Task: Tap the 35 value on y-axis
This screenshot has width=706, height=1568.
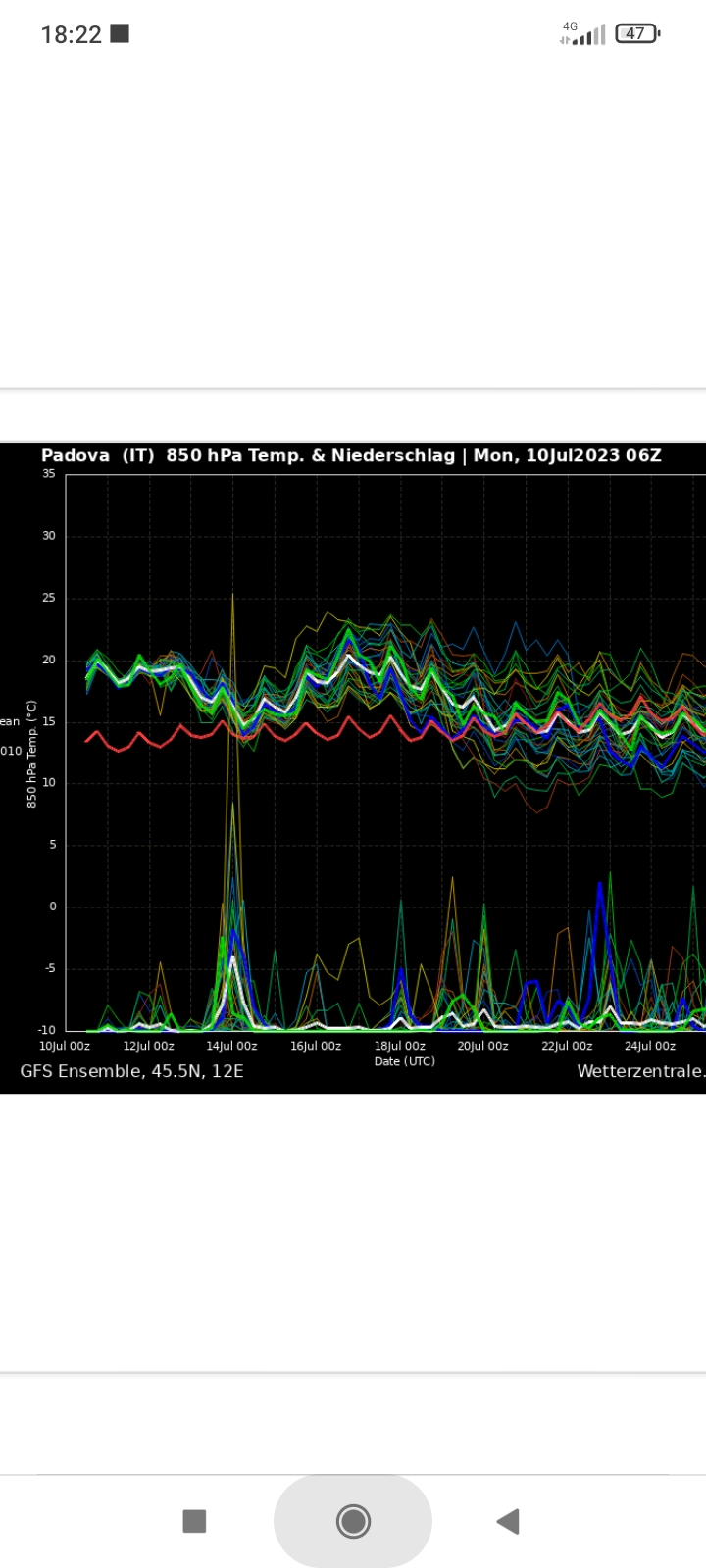Action: tap(49, 474)
